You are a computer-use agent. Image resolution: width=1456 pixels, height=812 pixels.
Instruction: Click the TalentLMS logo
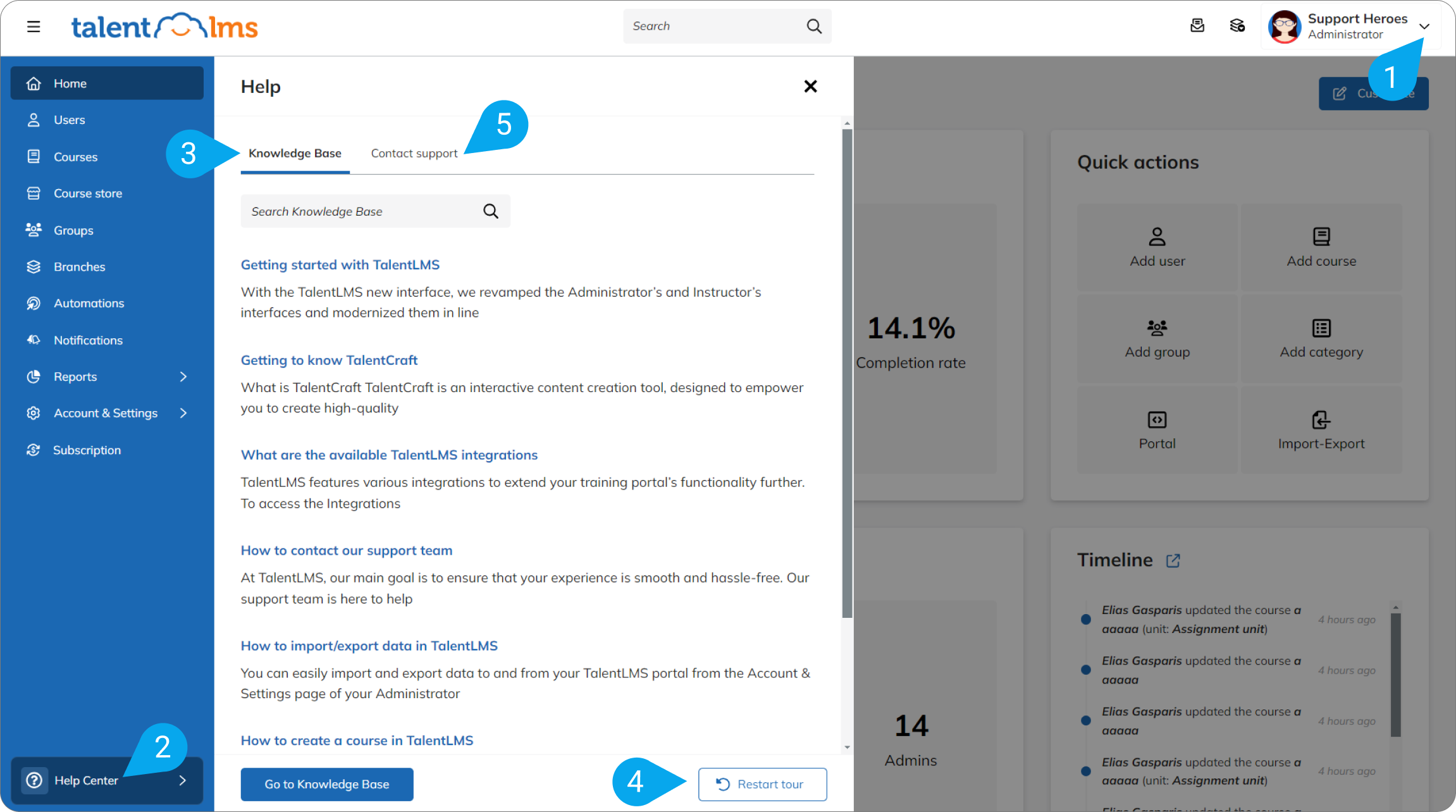164,27
